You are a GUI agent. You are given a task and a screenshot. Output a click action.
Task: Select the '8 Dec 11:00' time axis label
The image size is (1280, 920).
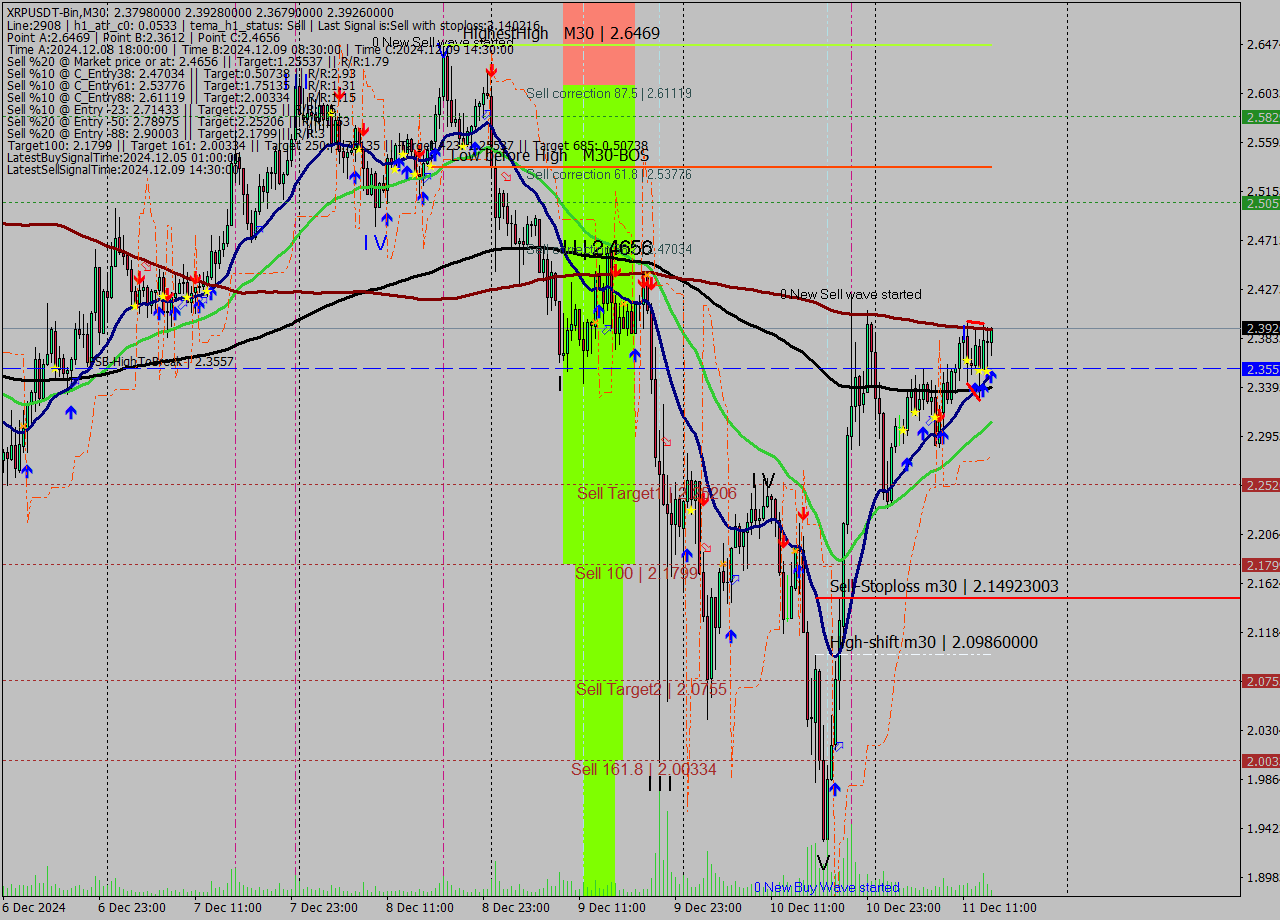click(420, 908)
